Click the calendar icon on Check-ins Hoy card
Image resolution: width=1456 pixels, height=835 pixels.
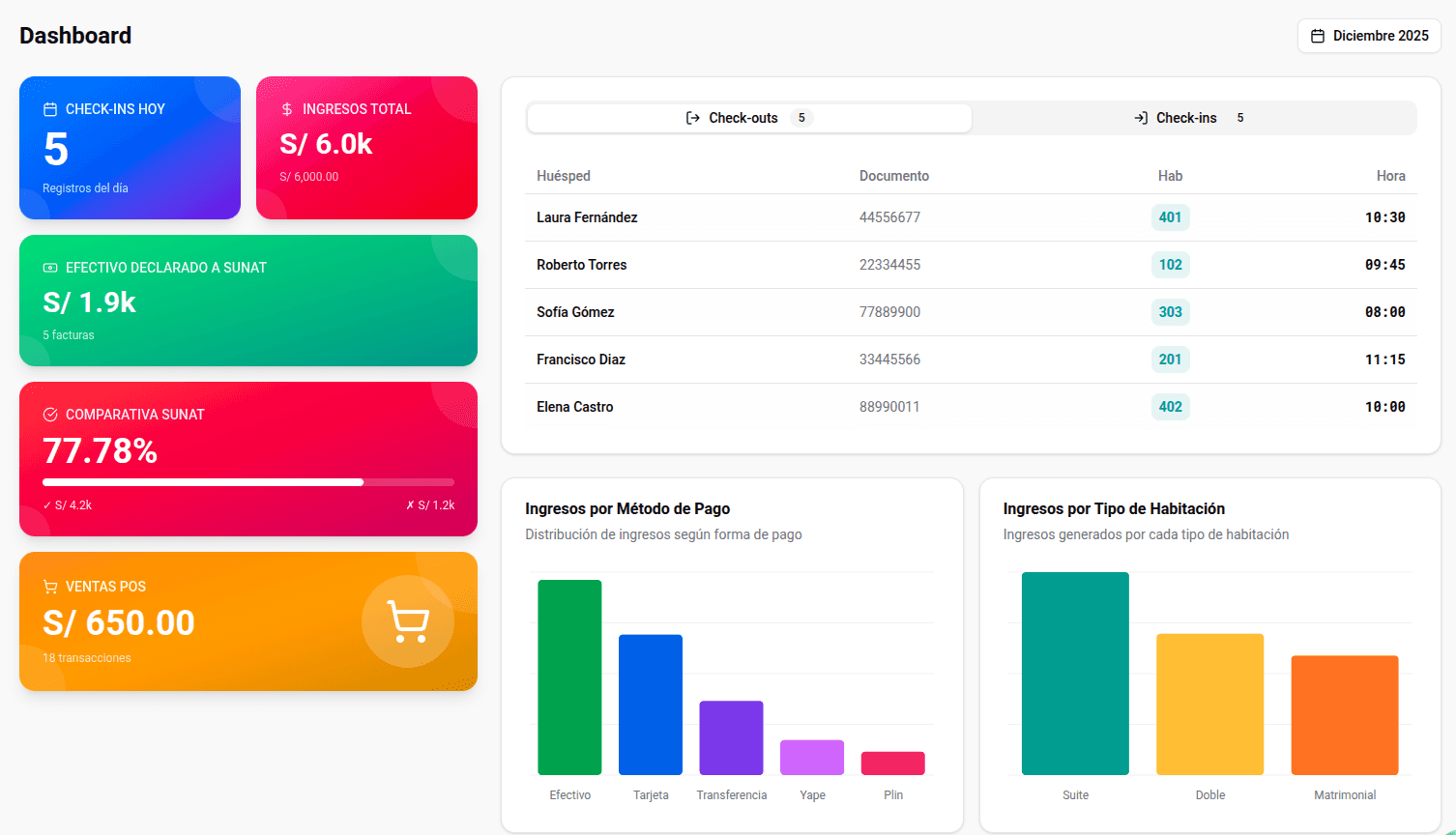(x=48, y=108)
